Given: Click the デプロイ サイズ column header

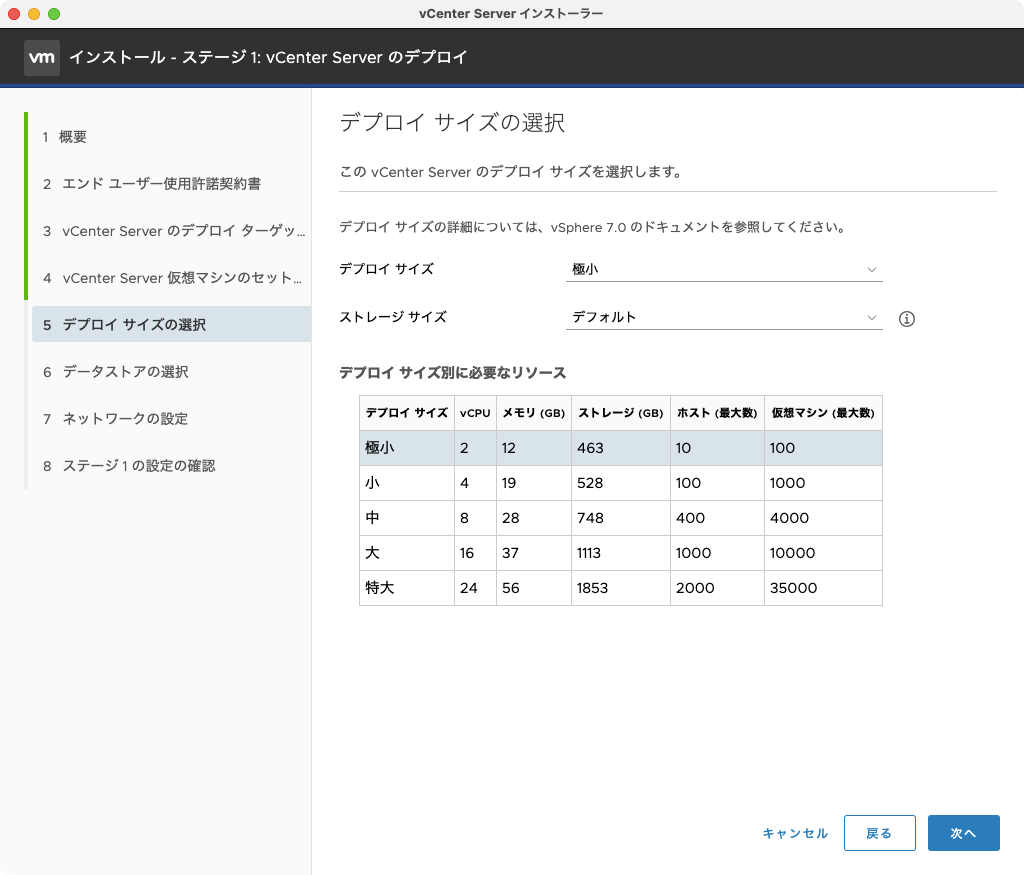Looking at the screenshot, I should coord(407,413).
